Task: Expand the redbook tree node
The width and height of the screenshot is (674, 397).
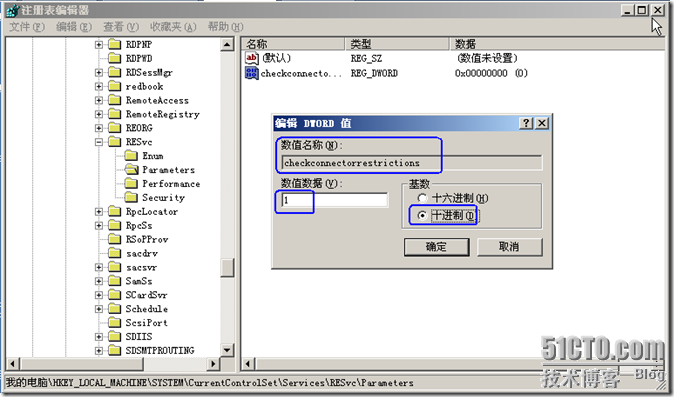Action: (99, 86)
